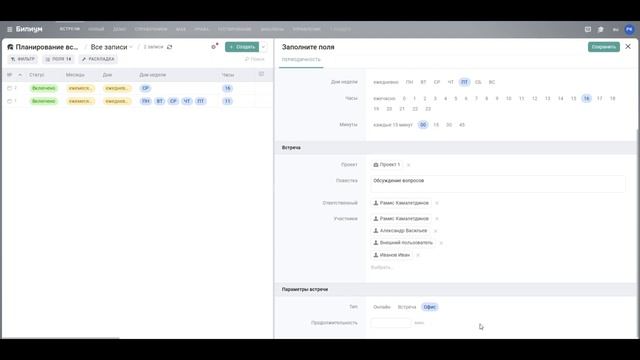The width and height of the screenshot is (640, 360).
Task: Select hour 23 in the Часы row
Action: pyautogui.click(x=428, y=109)
